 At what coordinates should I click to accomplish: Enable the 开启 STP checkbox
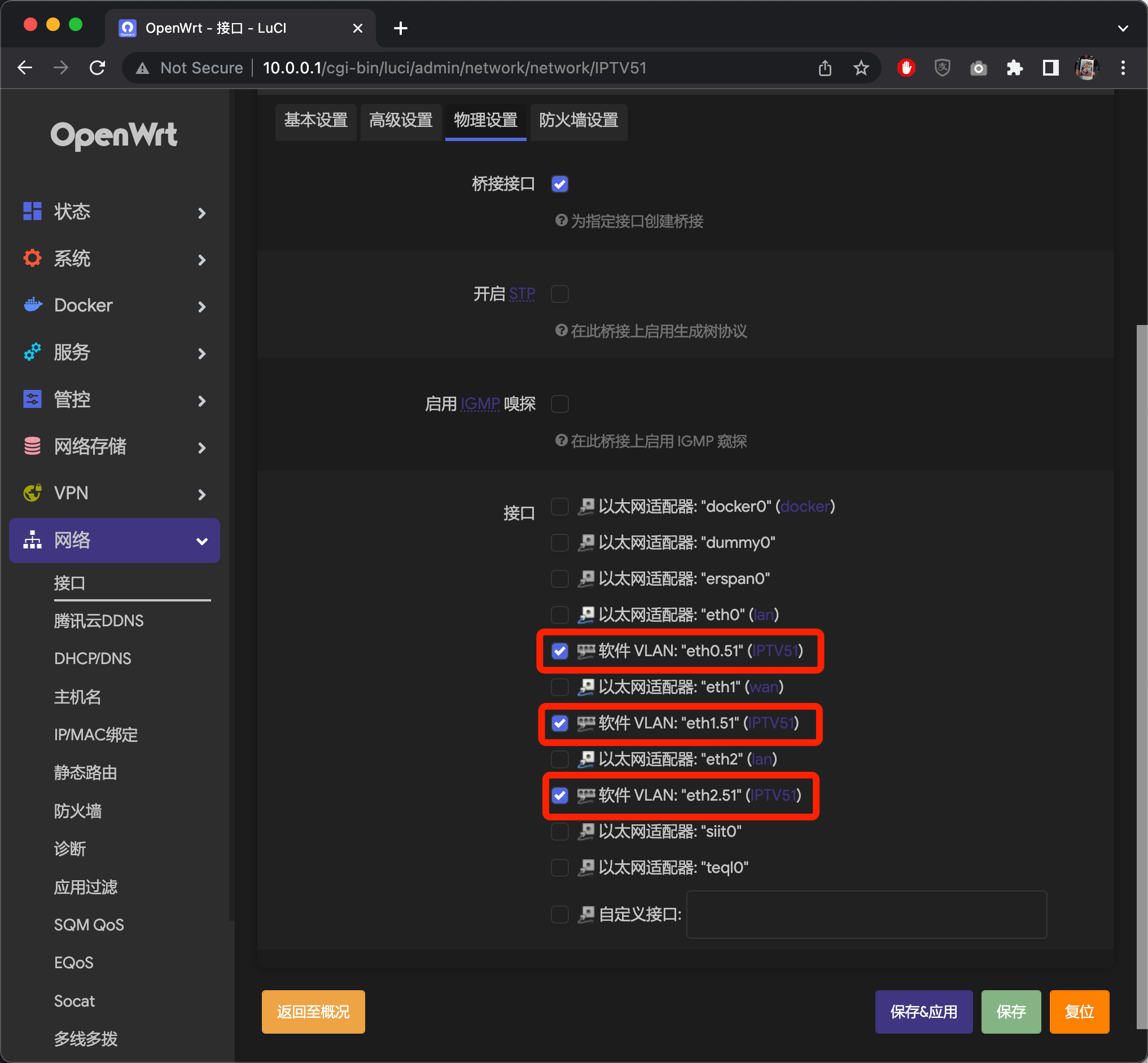559,293
